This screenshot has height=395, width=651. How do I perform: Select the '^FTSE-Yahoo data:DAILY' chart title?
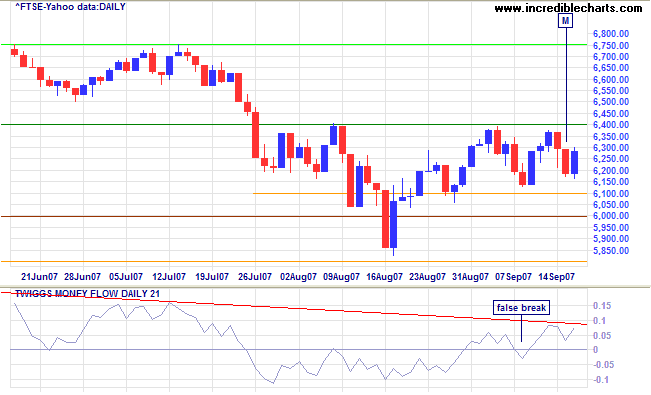(71, 7)
